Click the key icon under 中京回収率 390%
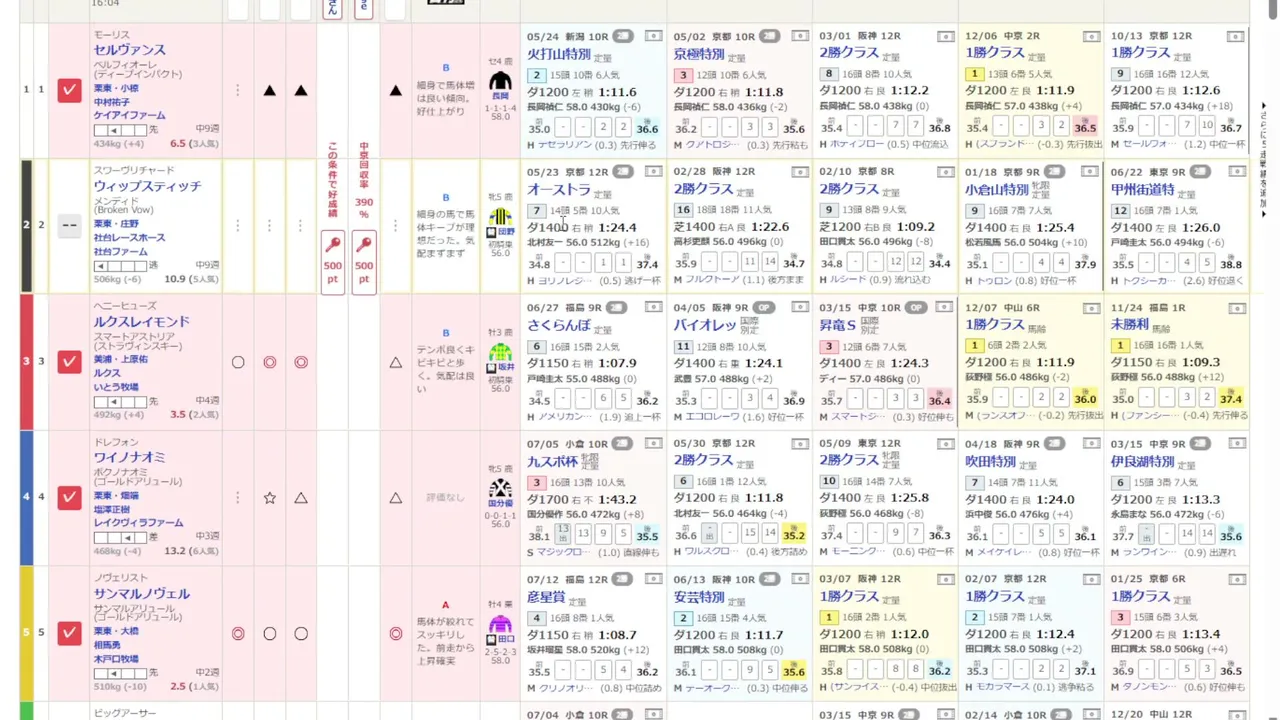Image resolution: width=1280 pixels, height=720 pixels. 364,244
